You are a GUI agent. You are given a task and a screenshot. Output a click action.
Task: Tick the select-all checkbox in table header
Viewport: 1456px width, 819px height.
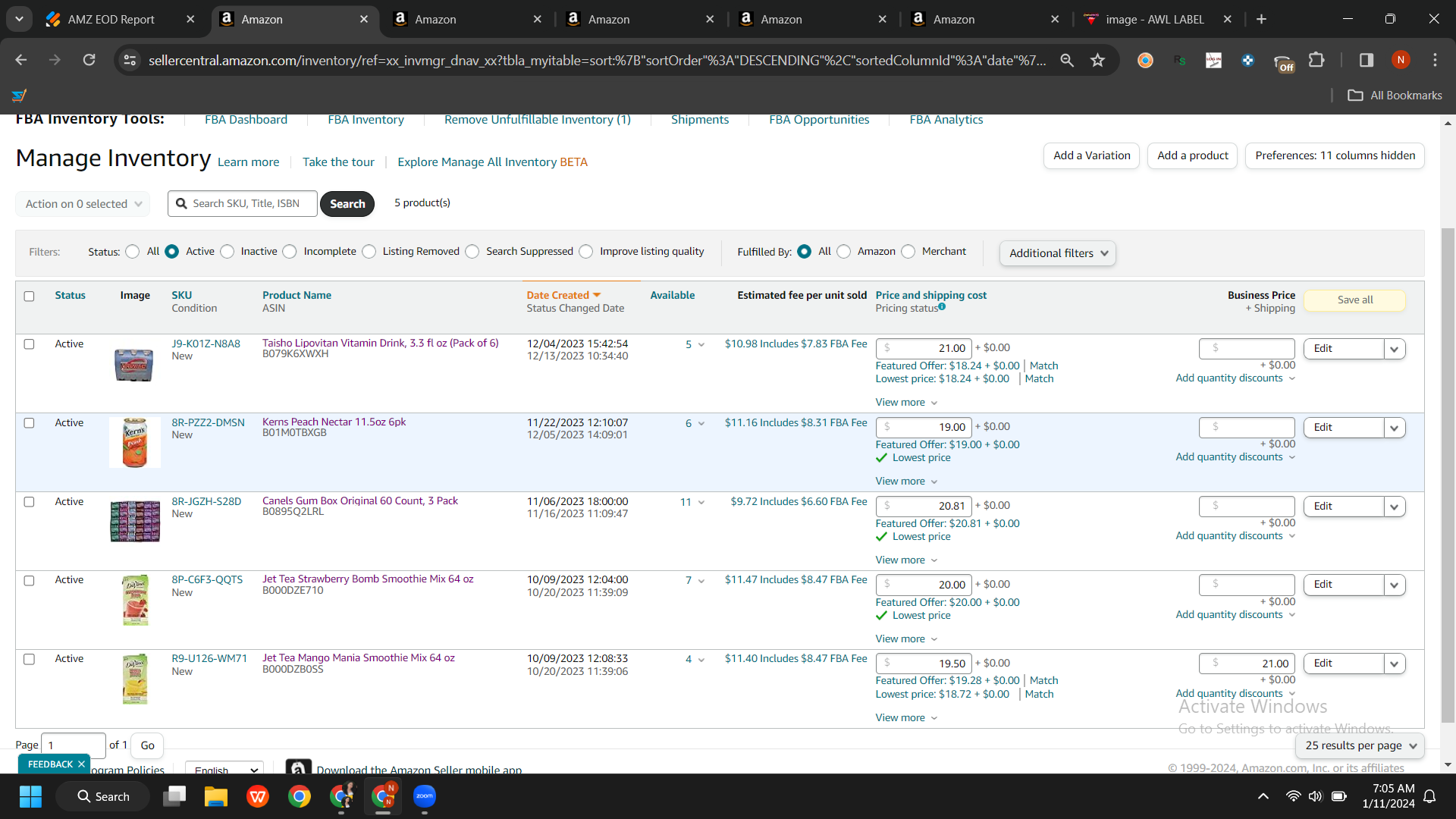pos(29,296)
